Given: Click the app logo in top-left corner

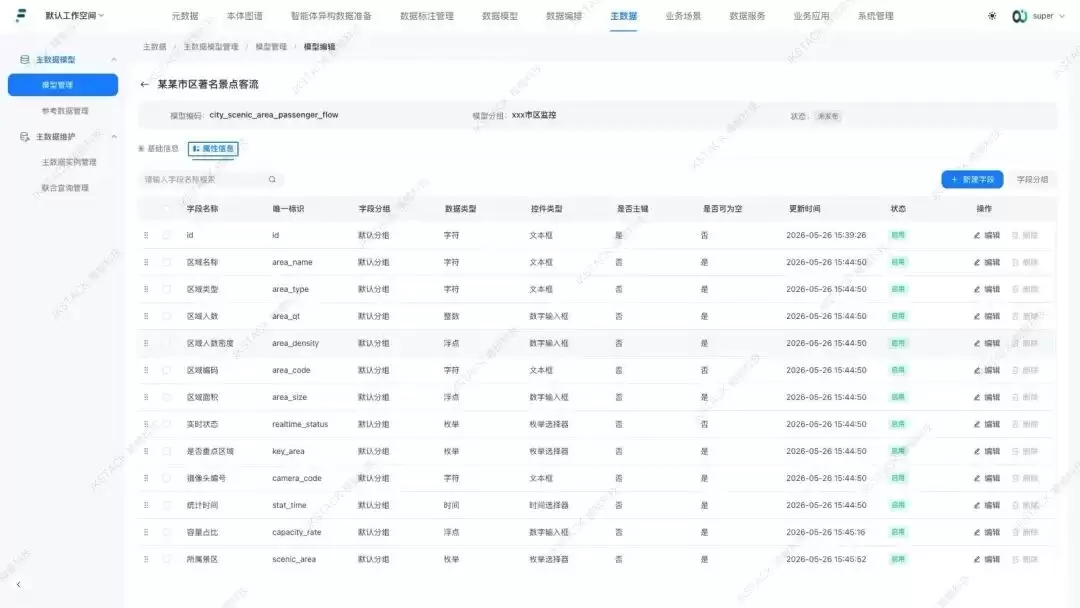Looking at the screenshot, I should (21, 15).
